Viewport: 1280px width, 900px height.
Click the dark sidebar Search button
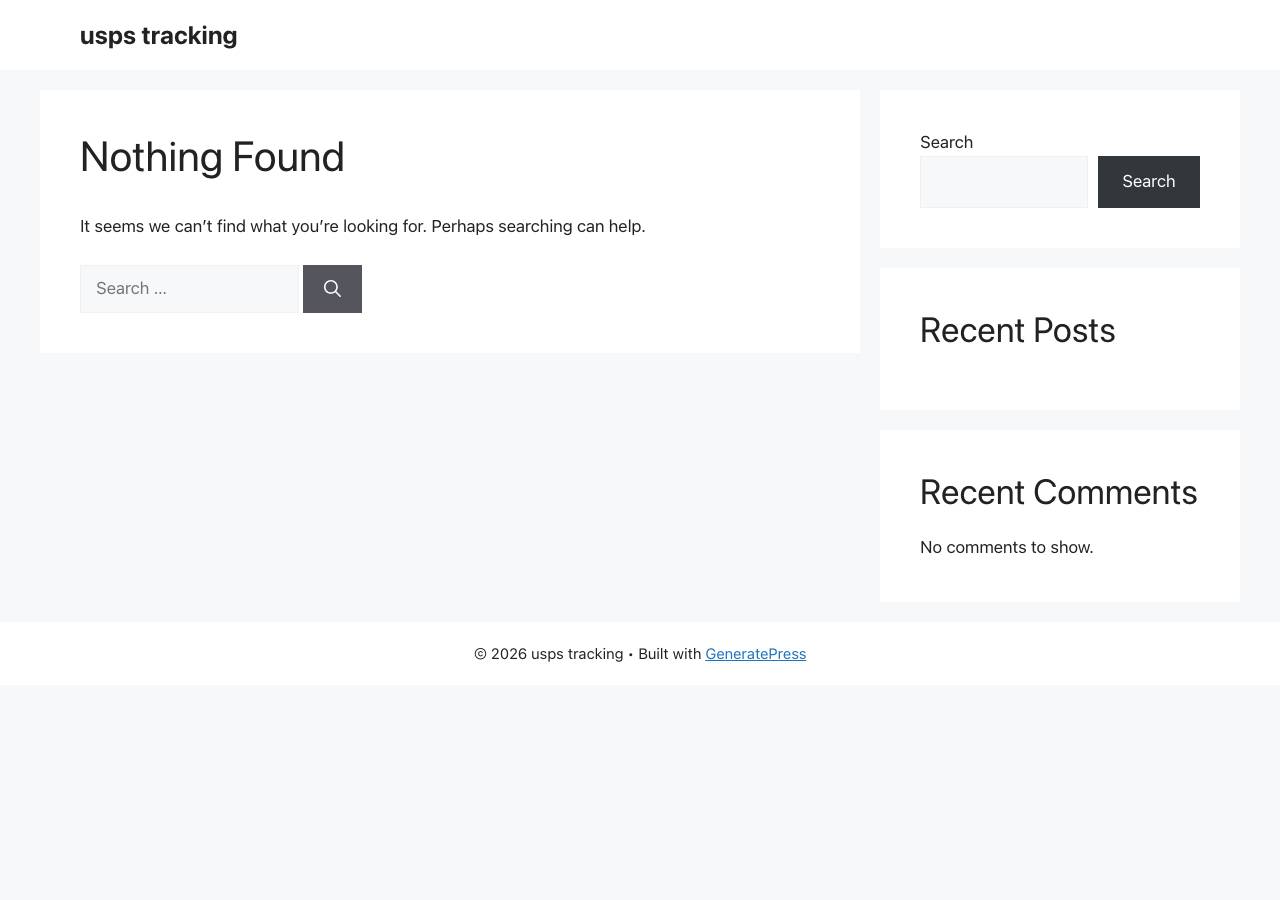click(1149, 182)
